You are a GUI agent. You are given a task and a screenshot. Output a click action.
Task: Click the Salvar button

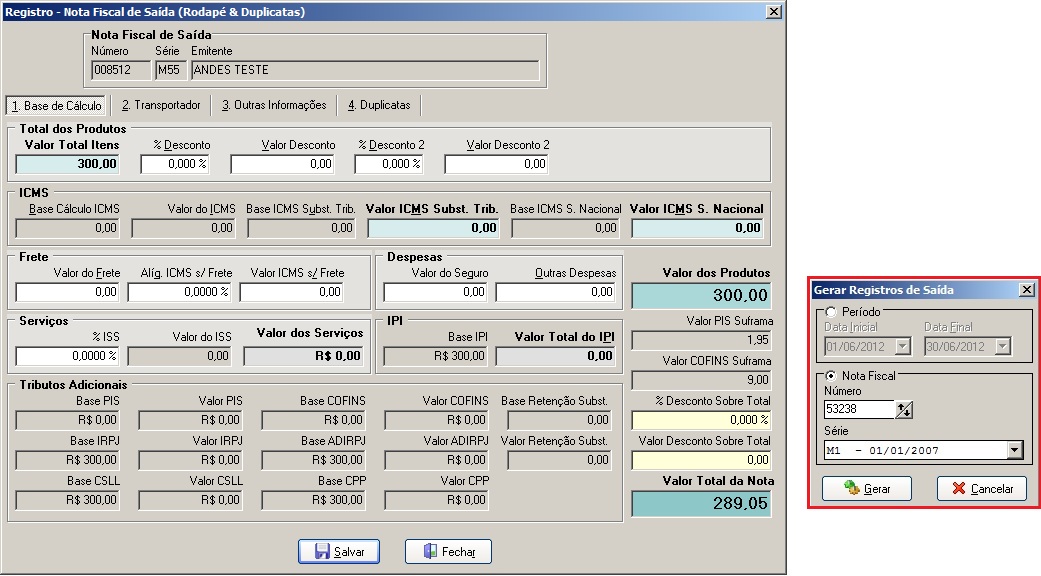click(x=339, y=551)
